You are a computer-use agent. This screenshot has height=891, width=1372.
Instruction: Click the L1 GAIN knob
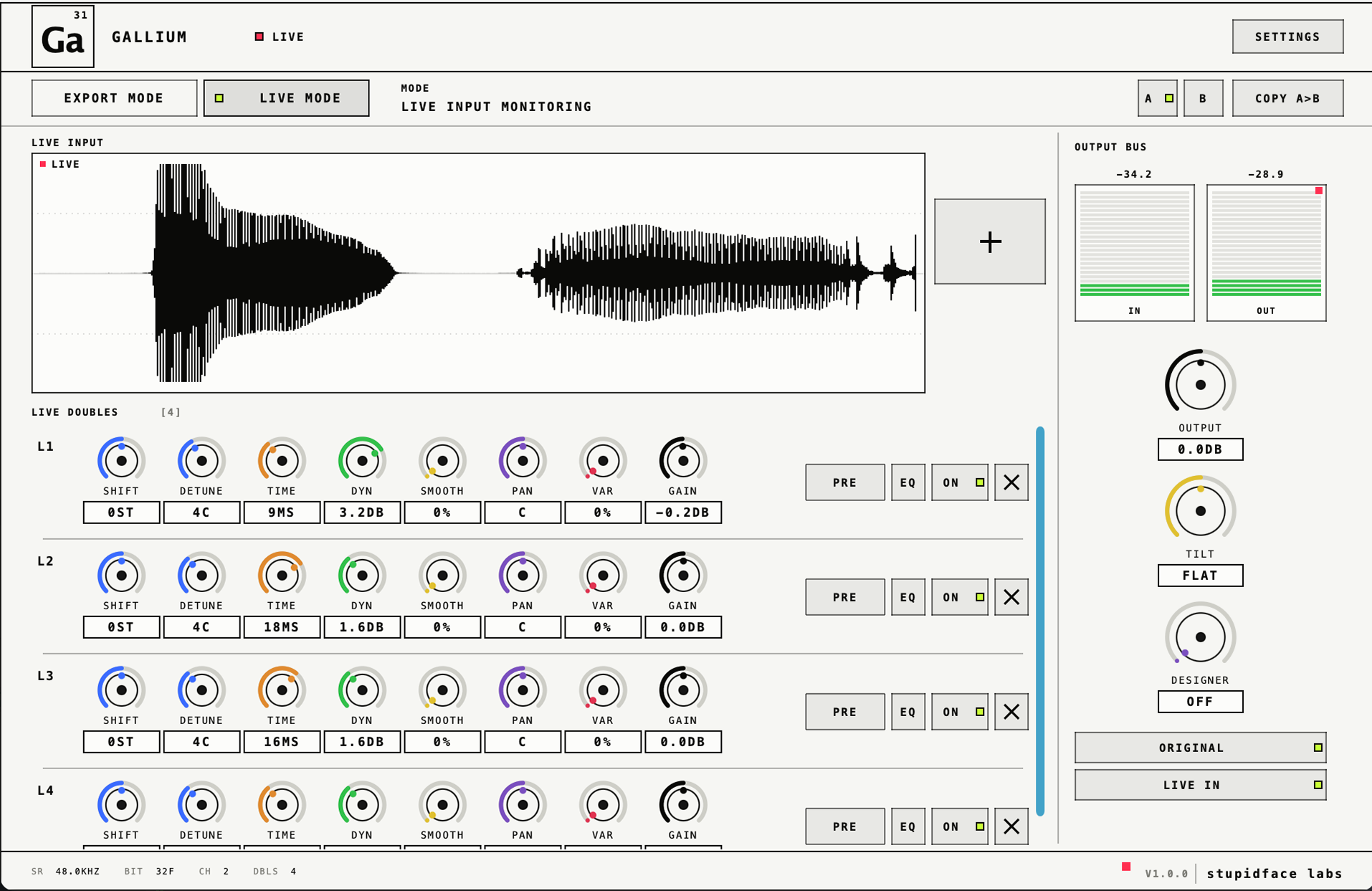683,460
